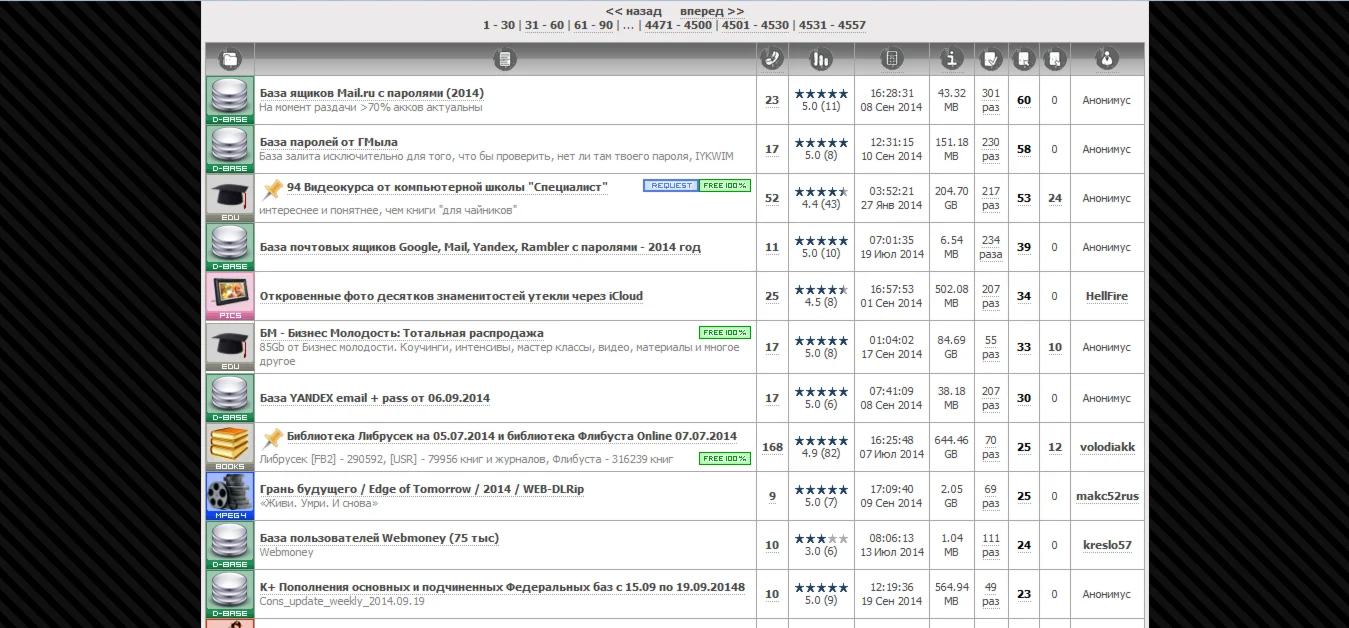Open BOOKS category icon for Либрусек row

[230, 447]
